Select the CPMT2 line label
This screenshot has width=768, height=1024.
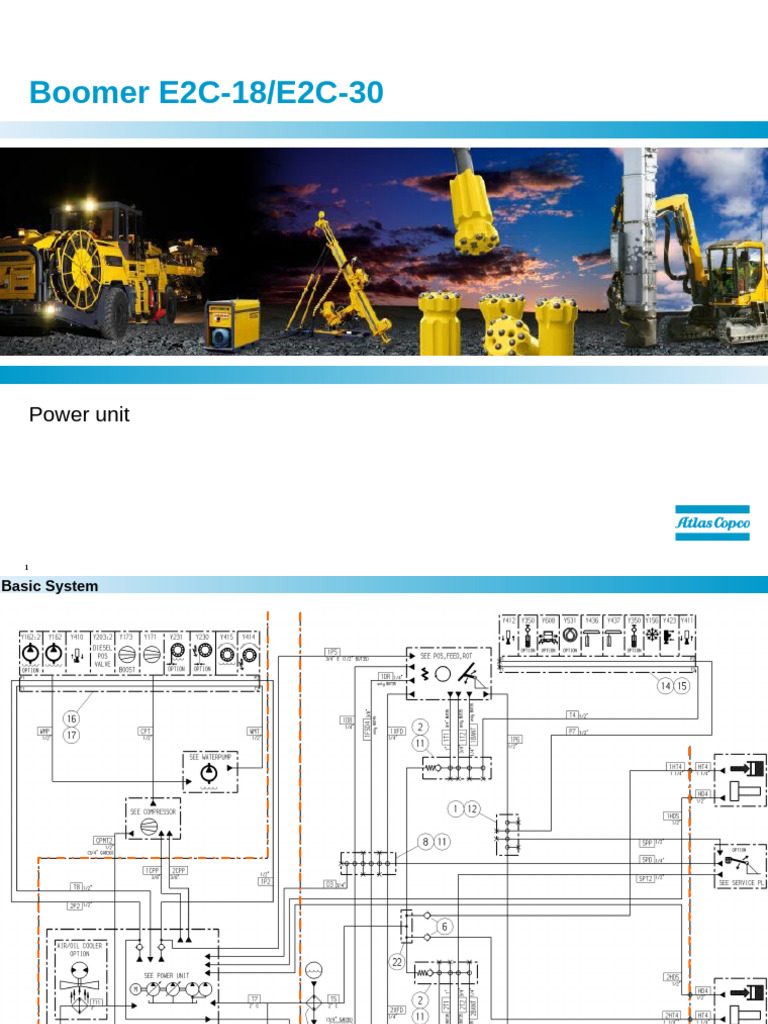tap(103, 840)
